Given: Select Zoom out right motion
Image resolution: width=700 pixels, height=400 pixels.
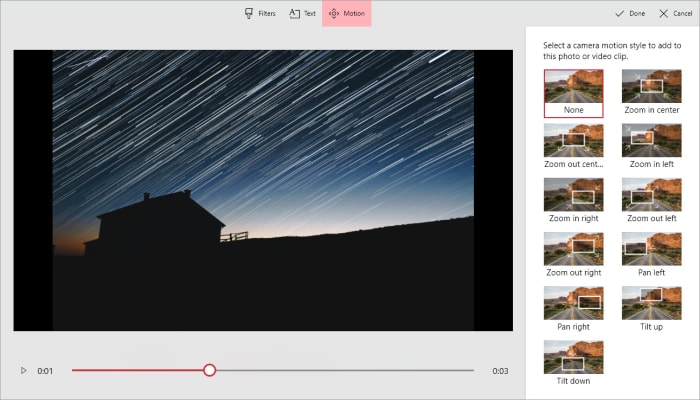Looking at the screenshot, I should [574, 255].
